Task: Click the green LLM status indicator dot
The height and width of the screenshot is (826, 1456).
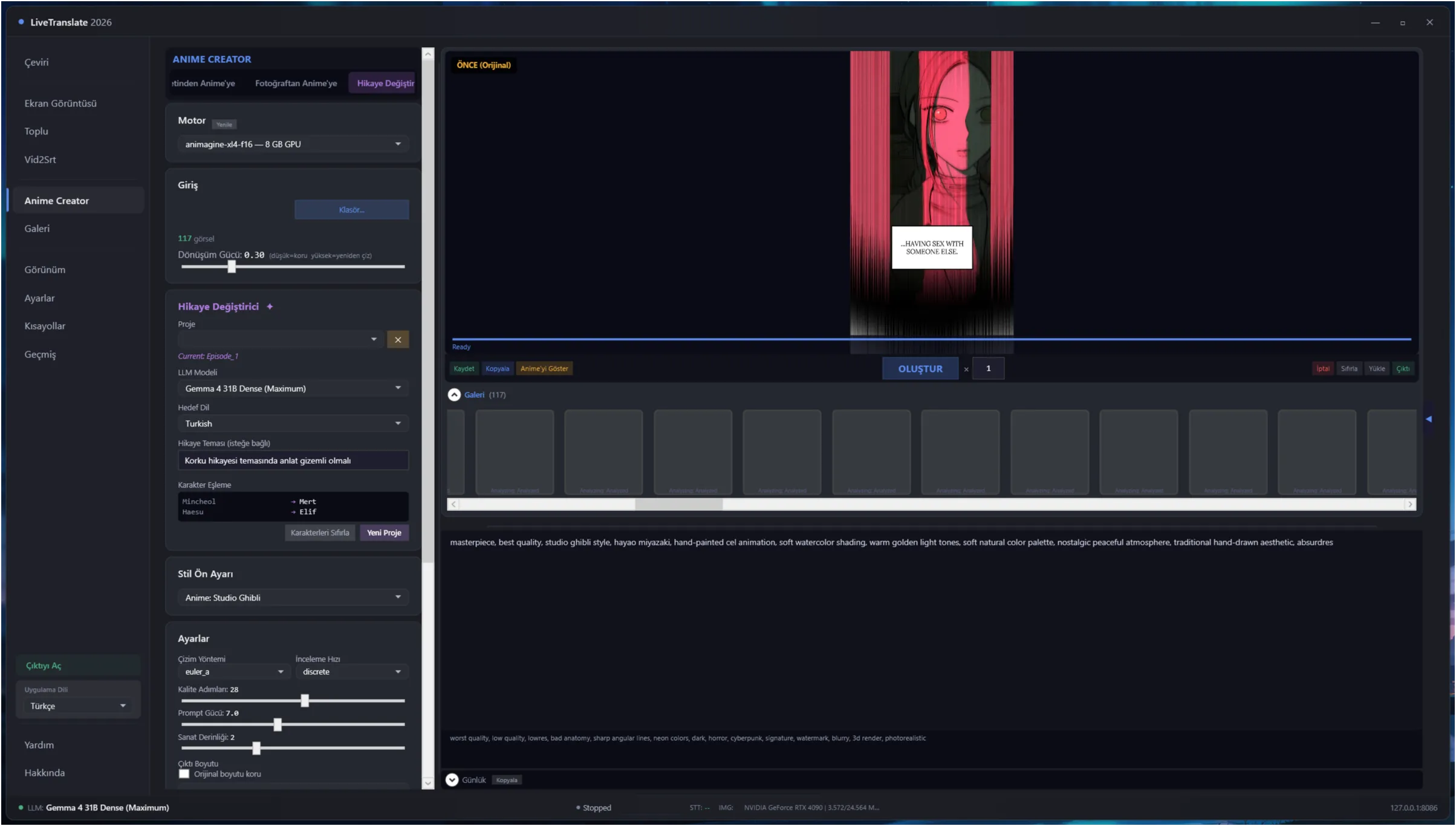Action: pyautogui.click(x=21, y=808)
